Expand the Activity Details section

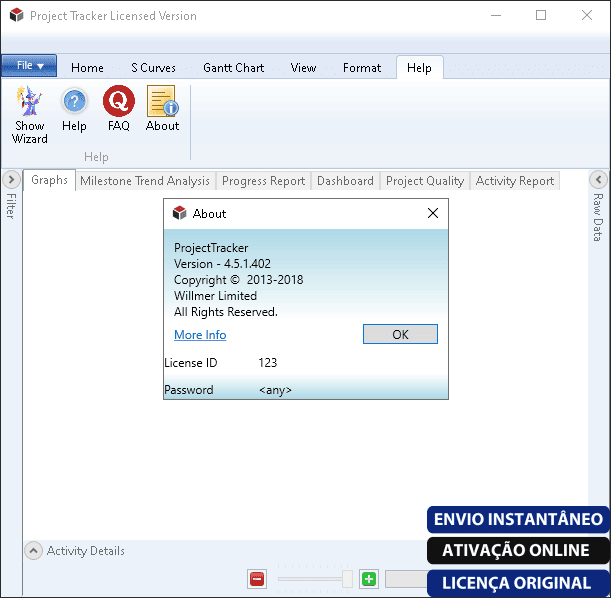(34, 550)
